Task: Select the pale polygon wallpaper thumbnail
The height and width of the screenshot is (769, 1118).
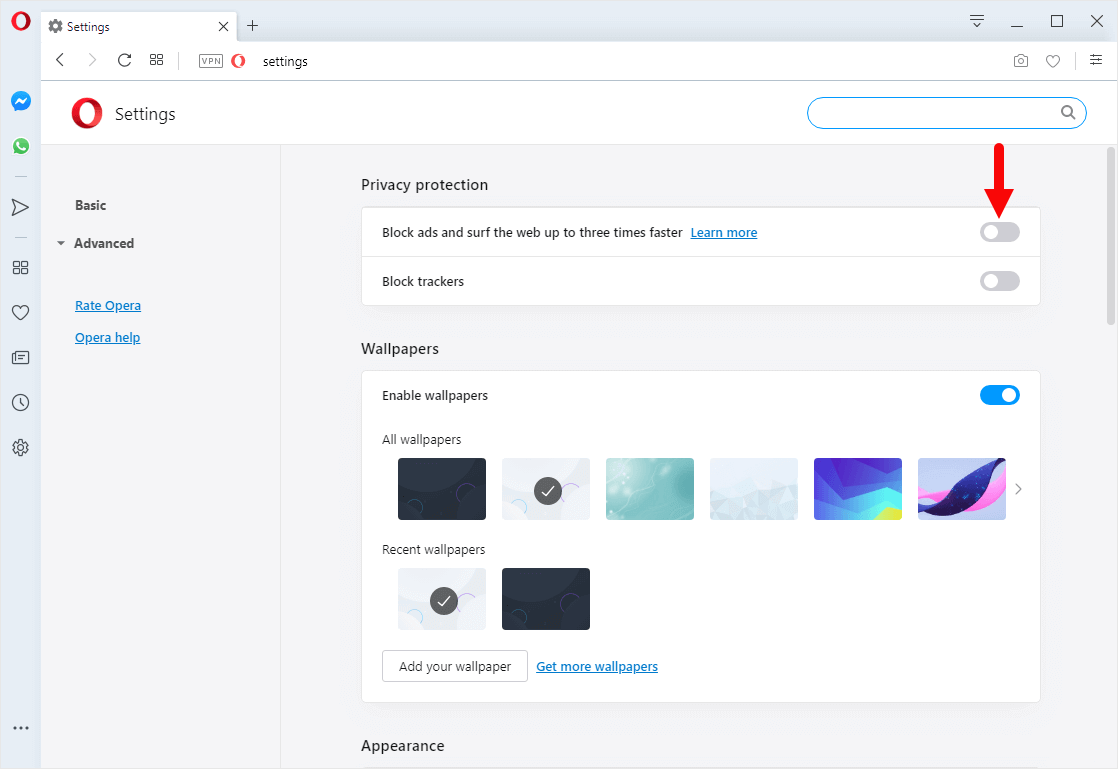Action: coord(754,489)
